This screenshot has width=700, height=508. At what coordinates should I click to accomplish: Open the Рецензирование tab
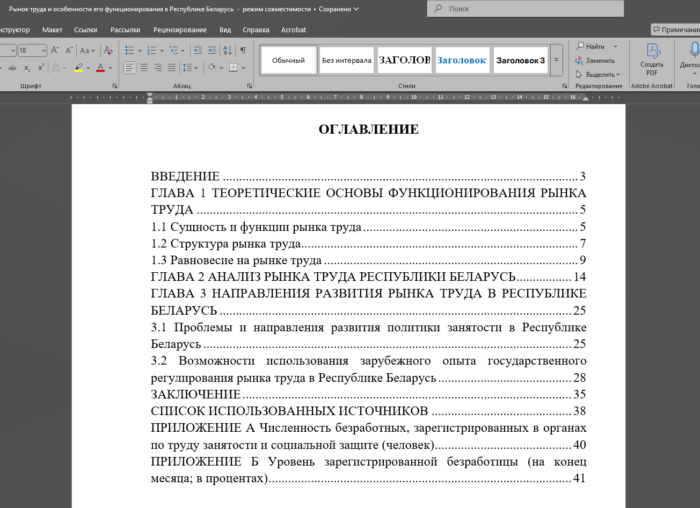point(179,30)
